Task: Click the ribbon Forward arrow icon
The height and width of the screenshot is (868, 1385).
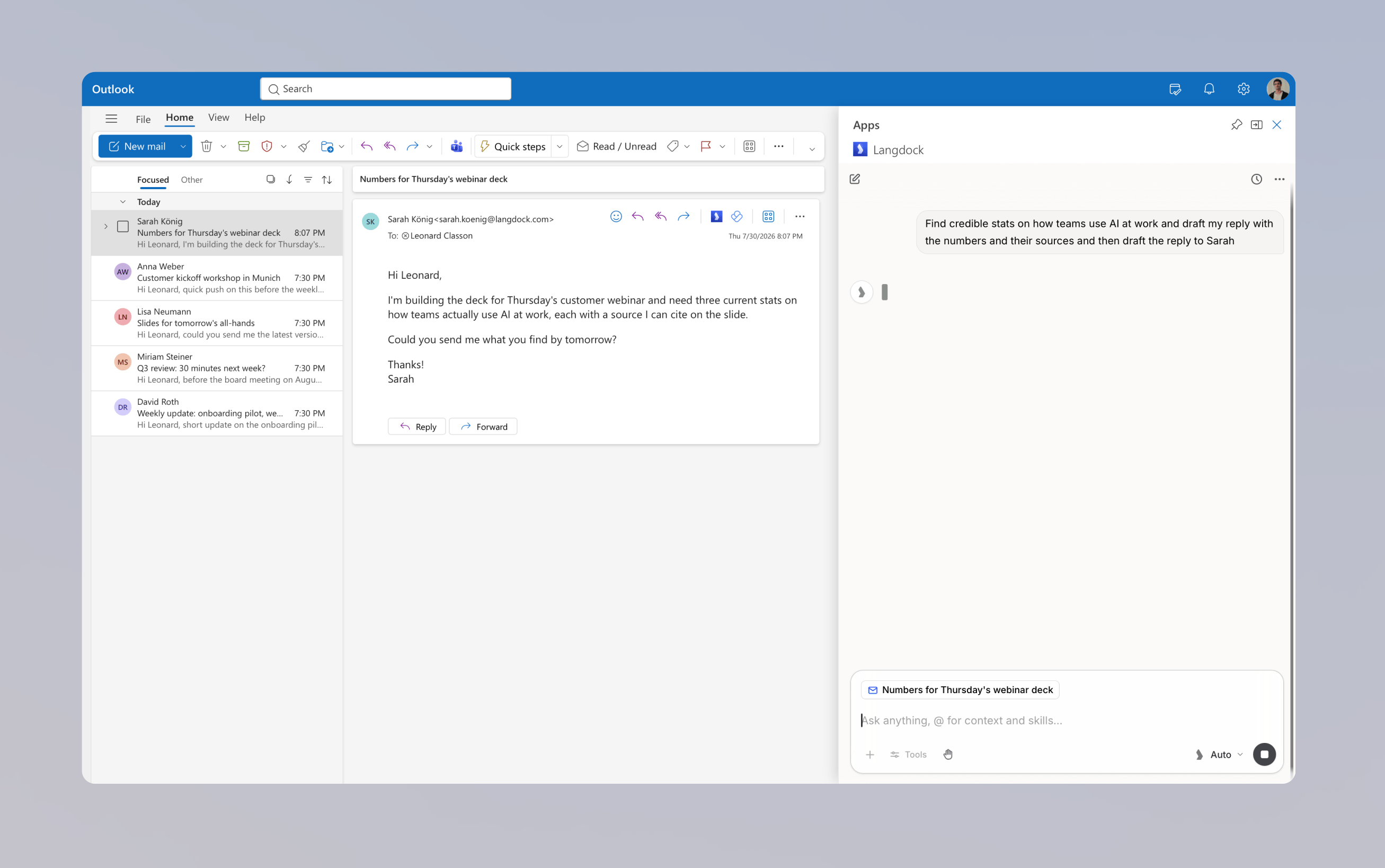Action: click(413, 146)
